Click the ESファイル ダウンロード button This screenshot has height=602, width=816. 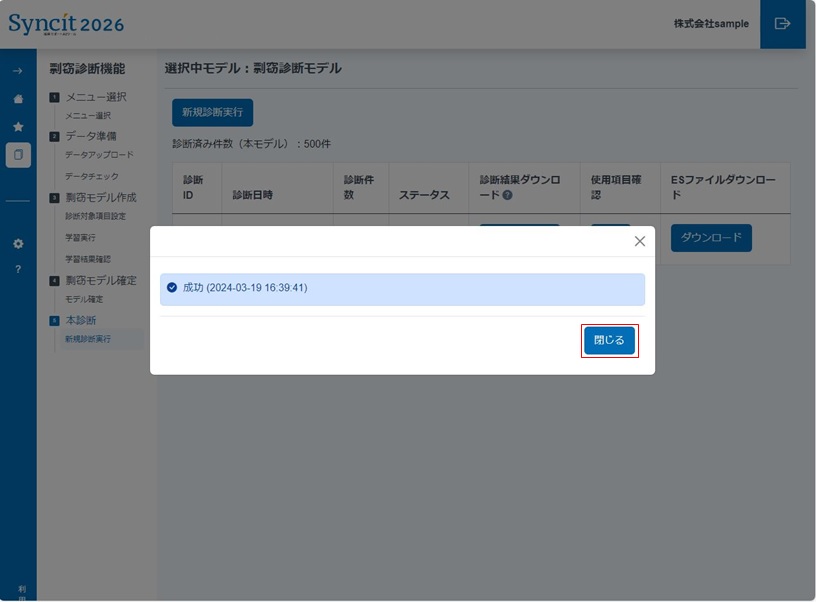tap(711, 238)
